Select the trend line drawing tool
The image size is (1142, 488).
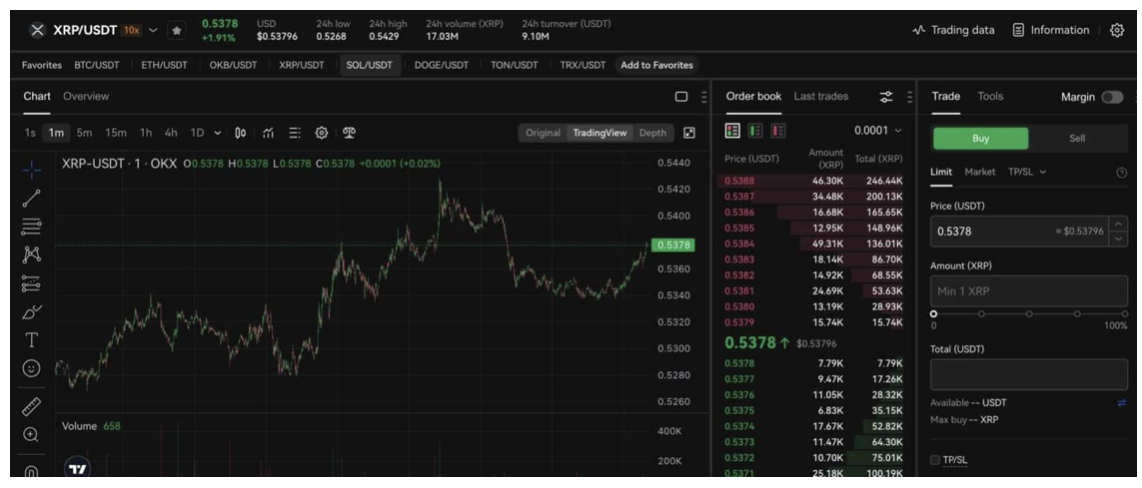[31, 198]
